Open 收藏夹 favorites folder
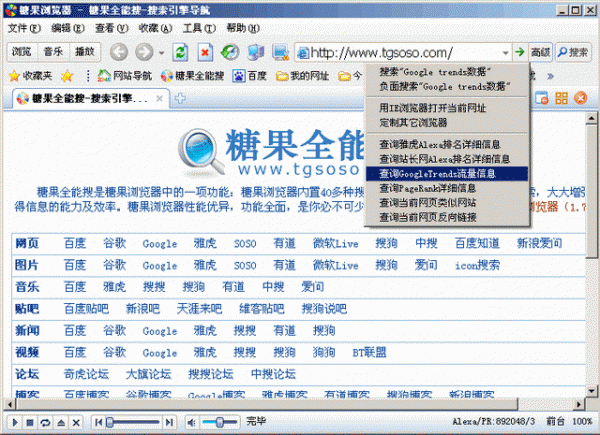This screenshot has height=435, width=600. pos(31,76)
